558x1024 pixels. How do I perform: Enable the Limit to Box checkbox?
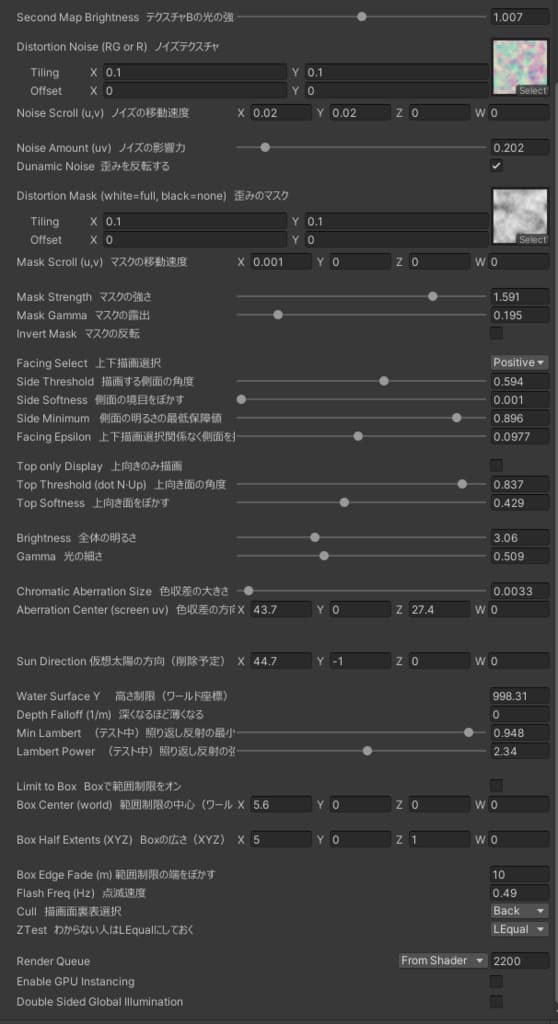pos(497,785)
